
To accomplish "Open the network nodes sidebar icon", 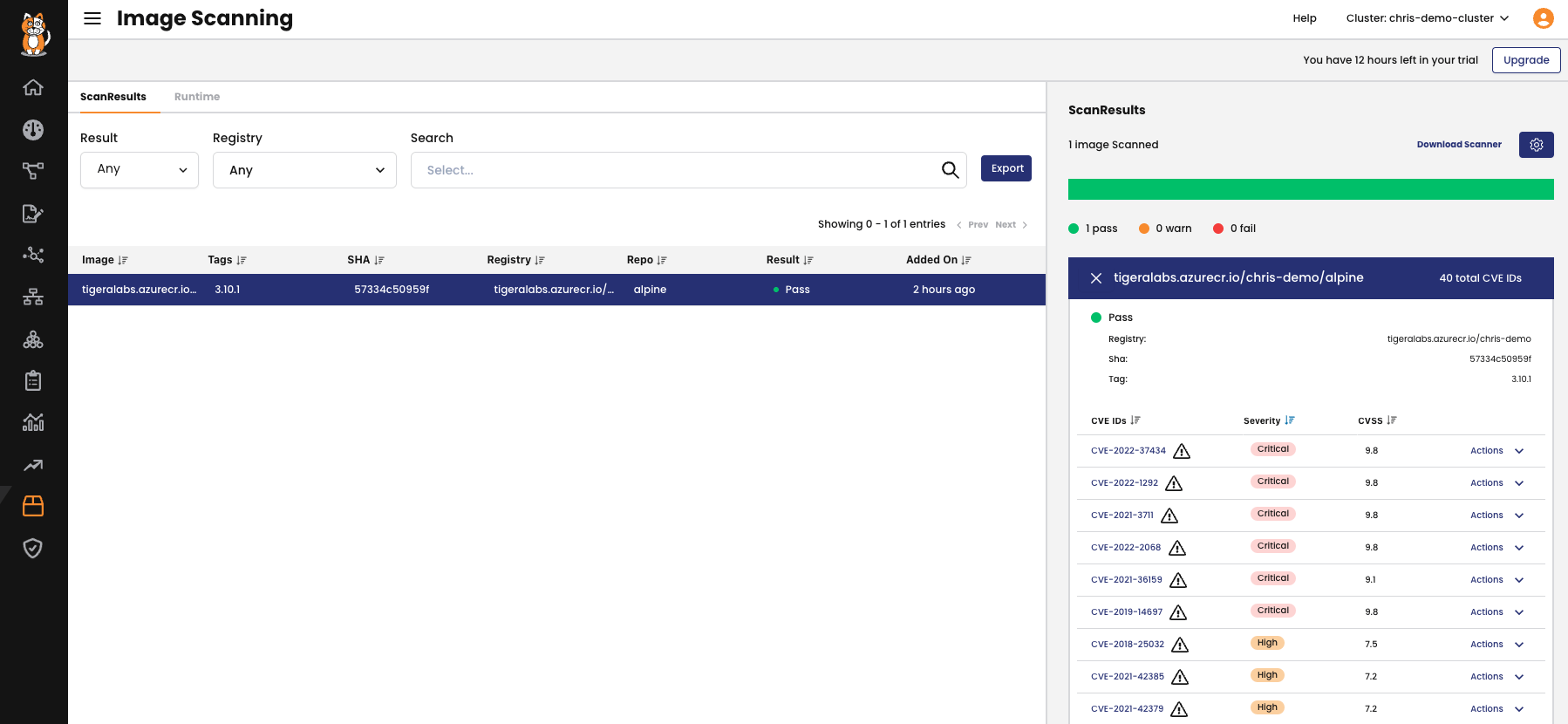I will click(x=33, y=255).
